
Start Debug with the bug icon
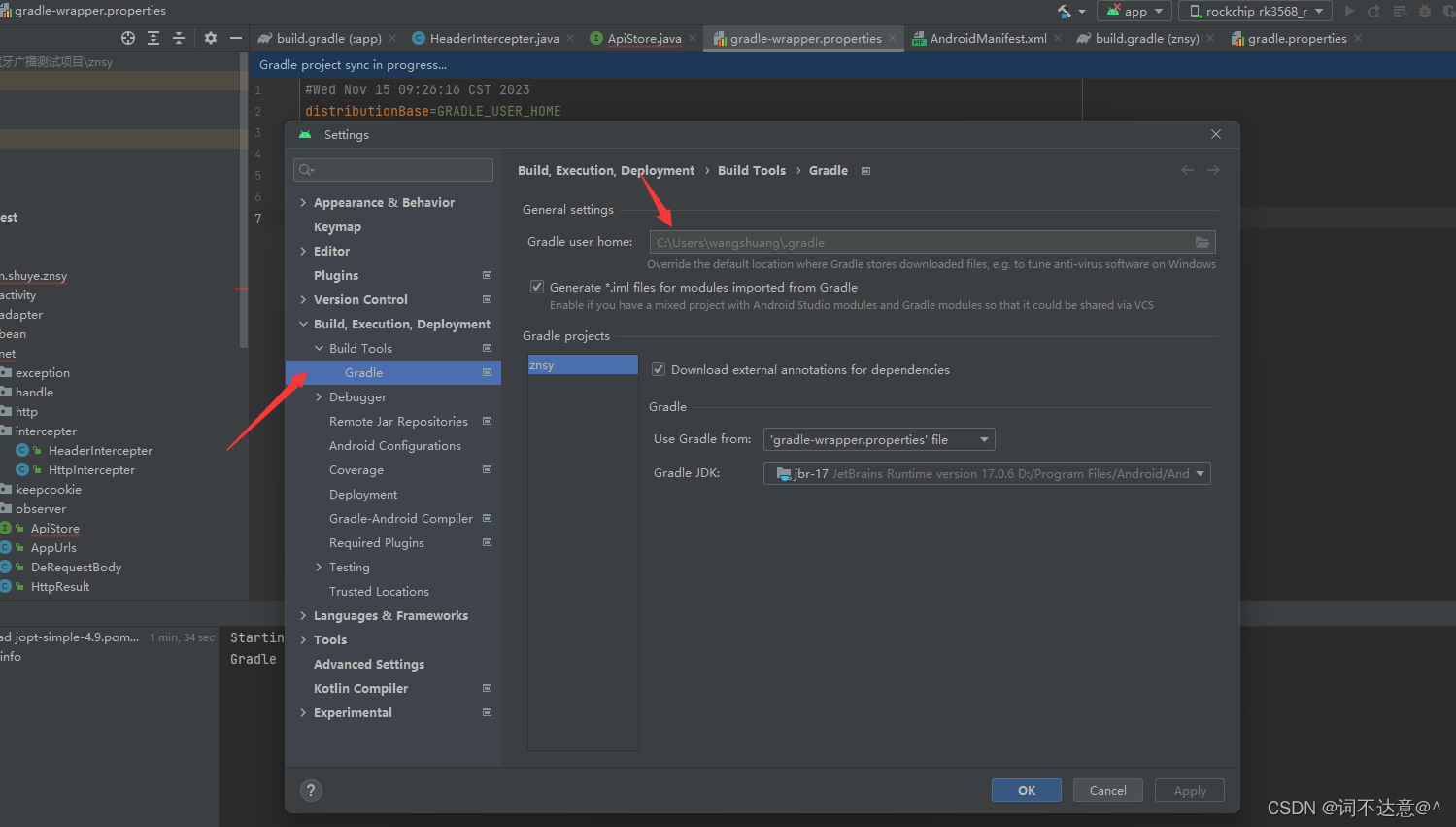pyautogui.click(x=1425, y=12)
